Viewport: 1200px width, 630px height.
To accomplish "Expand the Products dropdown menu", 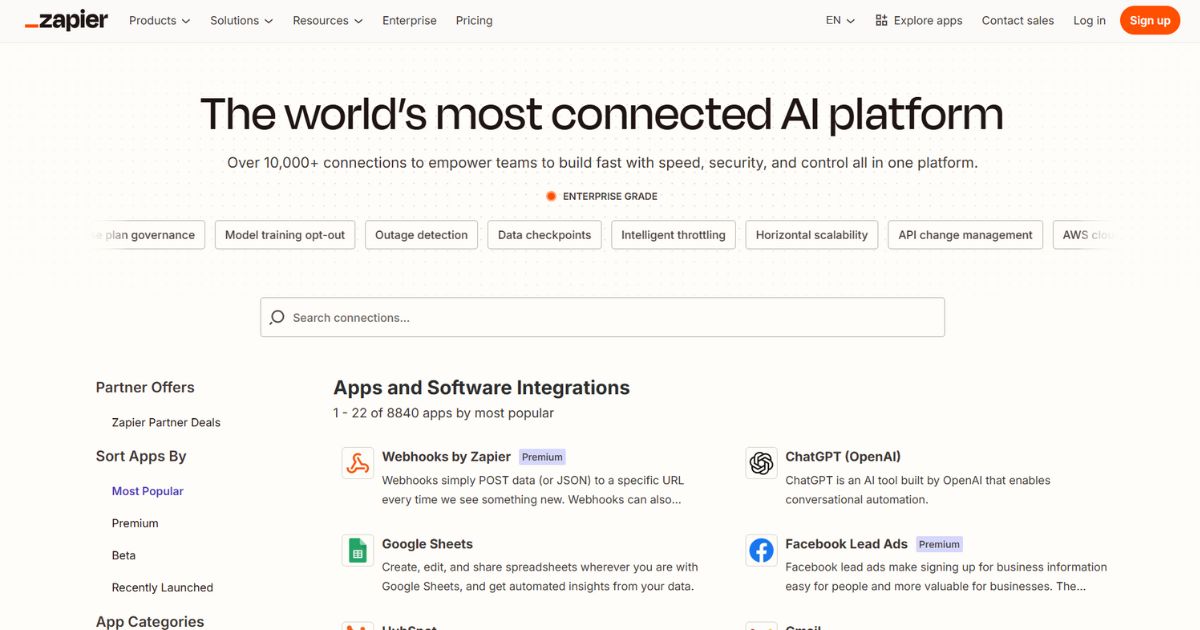I will 159,20.
